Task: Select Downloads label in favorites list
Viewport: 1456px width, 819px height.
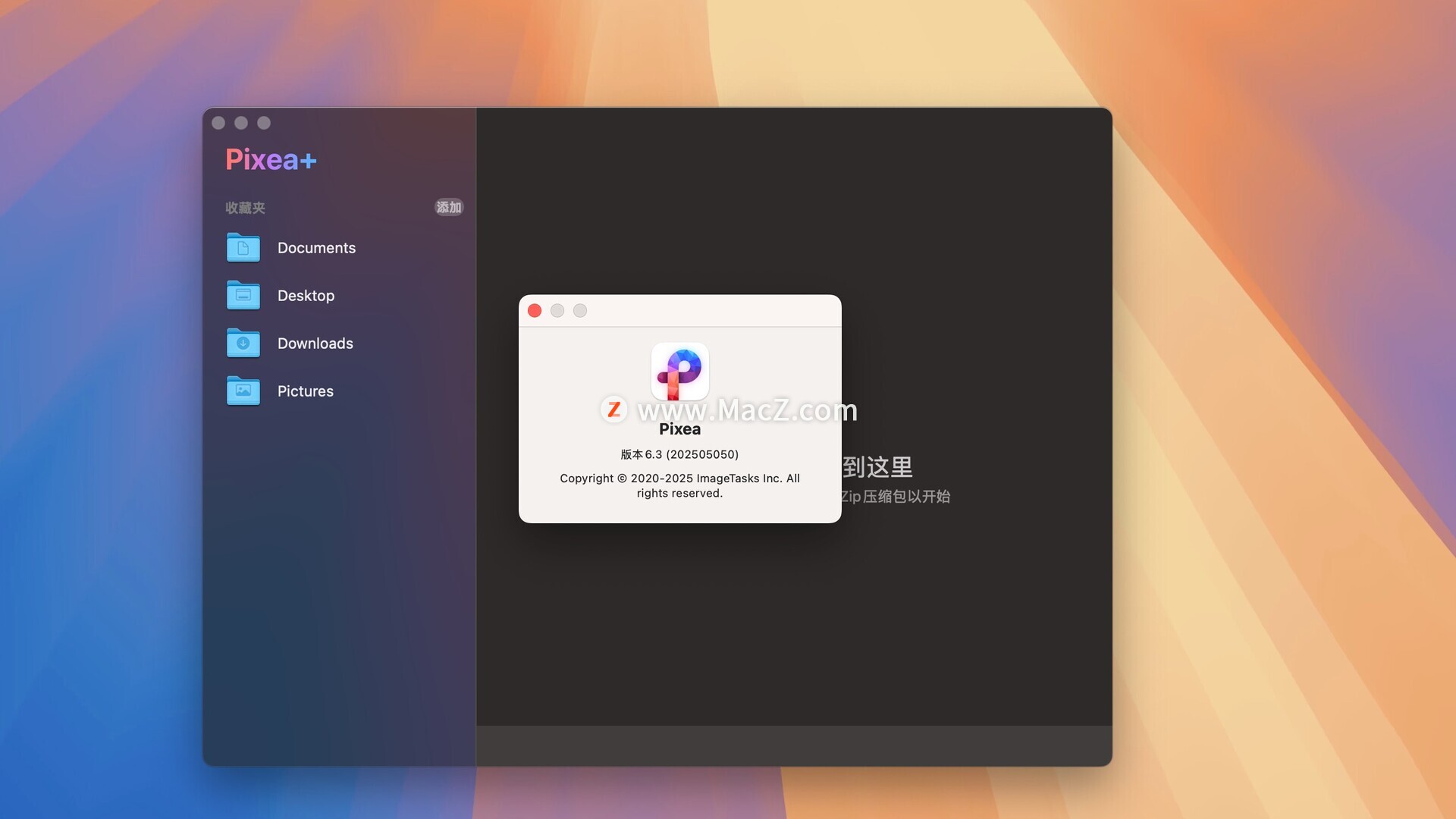Action: point(315,344)
